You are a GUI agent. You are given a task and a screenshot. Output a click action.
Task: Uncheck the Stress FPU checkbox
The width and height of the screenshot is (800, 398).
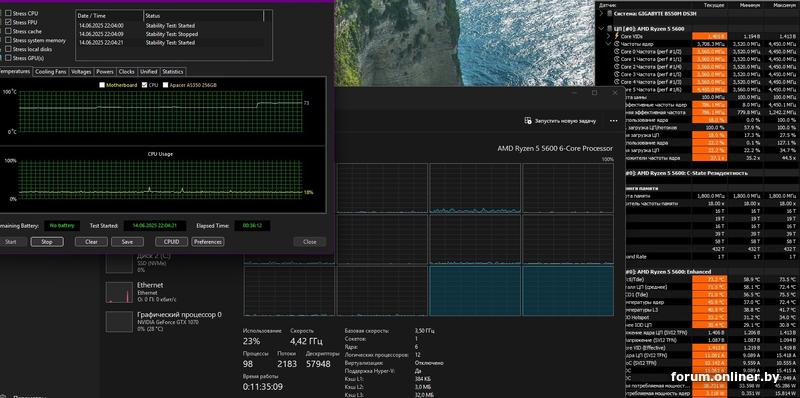pyautogui.click(x=8, y=22)
